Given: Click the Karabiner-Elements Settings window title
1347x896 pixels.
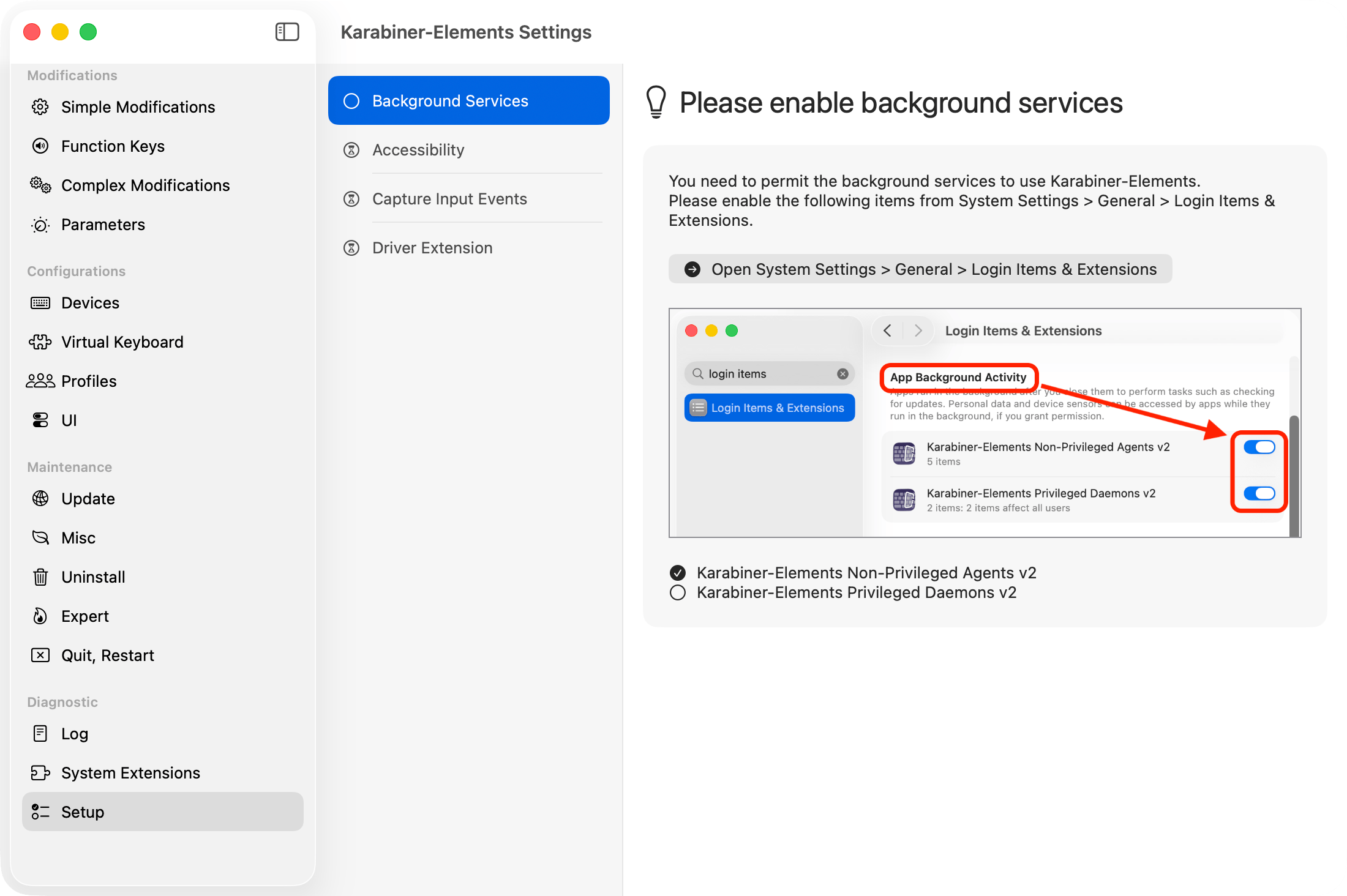Looking at the screenshot, I should (x=466, y=32).
